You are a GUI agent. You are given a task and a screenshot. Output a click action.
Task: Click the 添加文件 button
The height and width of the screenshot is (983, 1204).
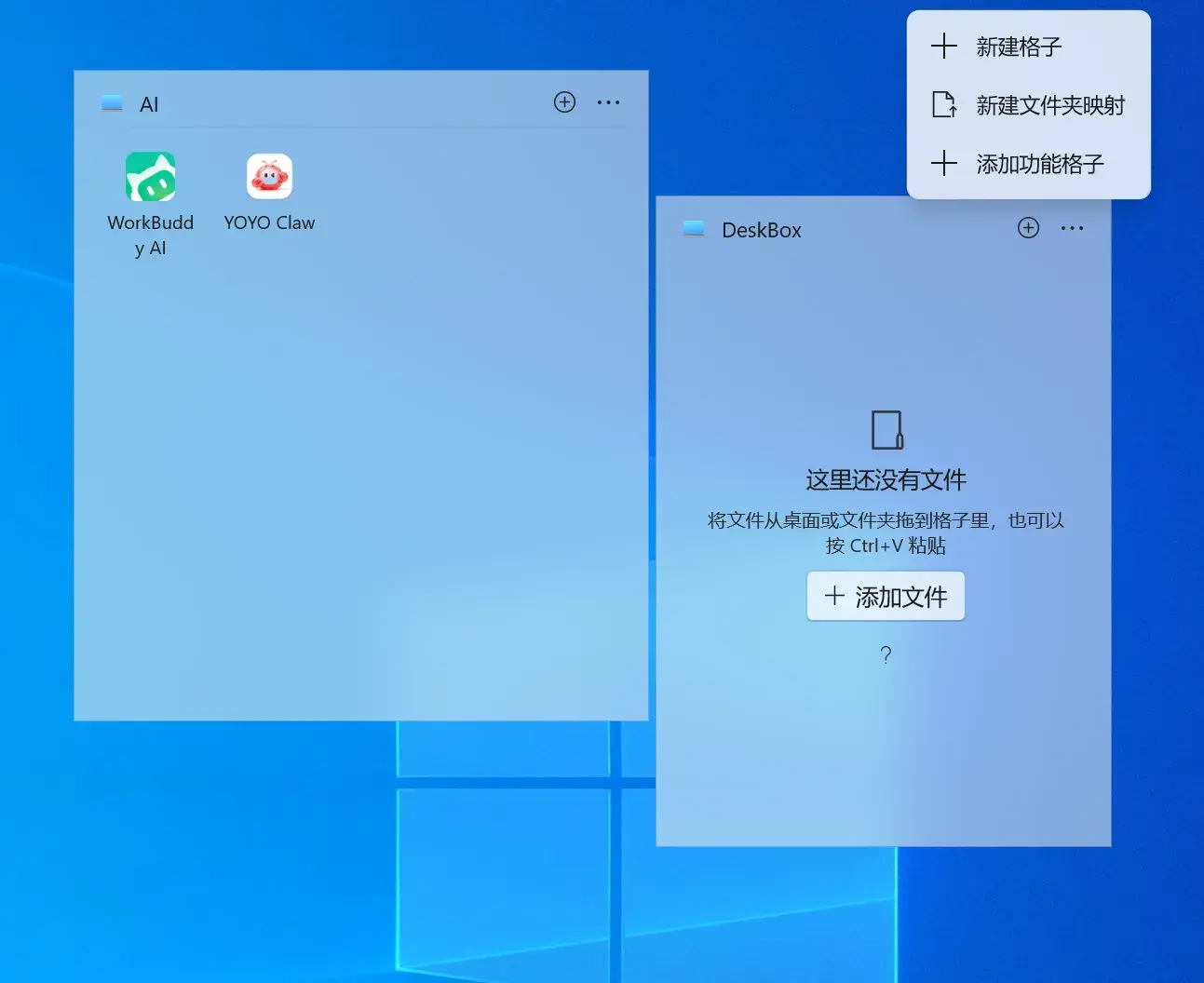point(886,596)
